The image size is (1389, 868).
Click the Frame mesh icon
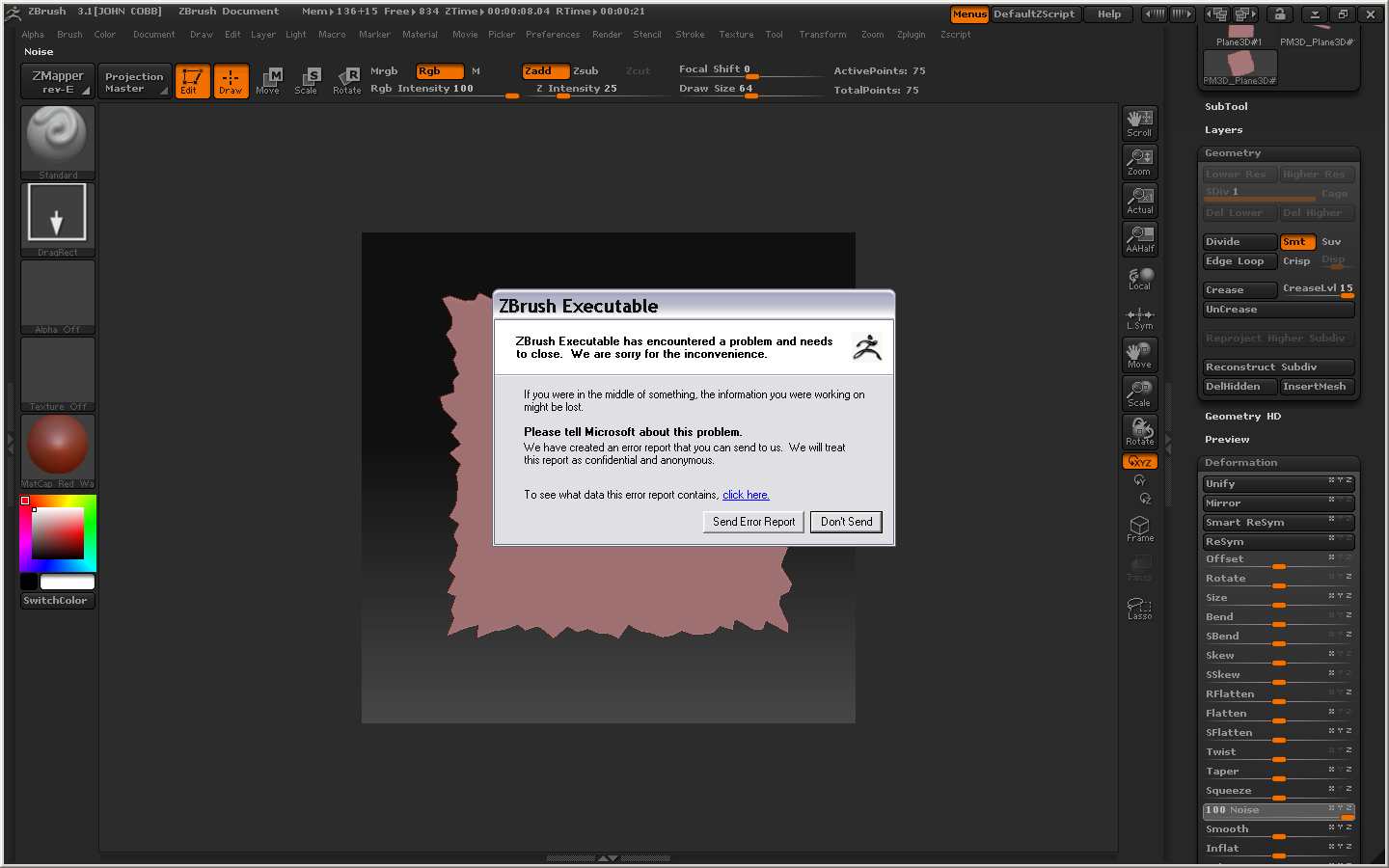coord(1140,529)
